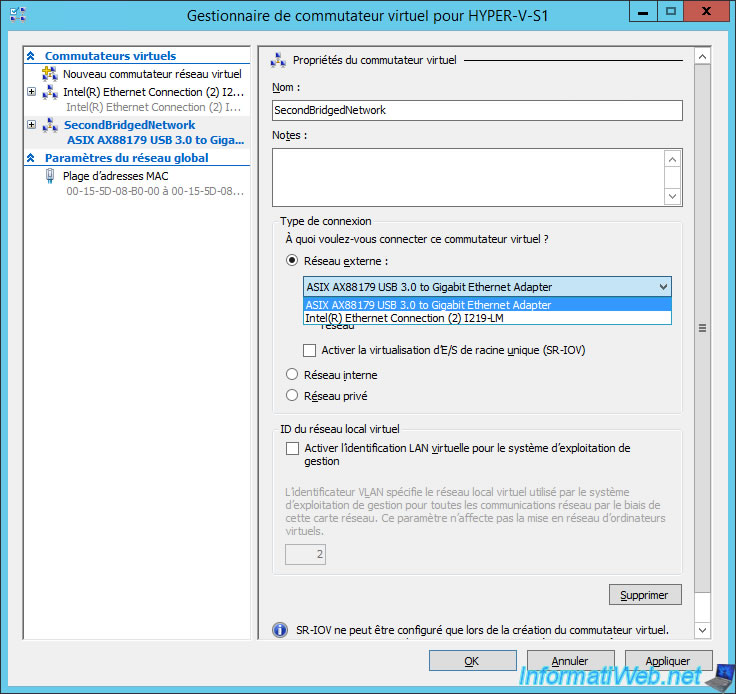Click the Appliquer button
This screenshot has width=736, height=694.
[x=668, y=661]
